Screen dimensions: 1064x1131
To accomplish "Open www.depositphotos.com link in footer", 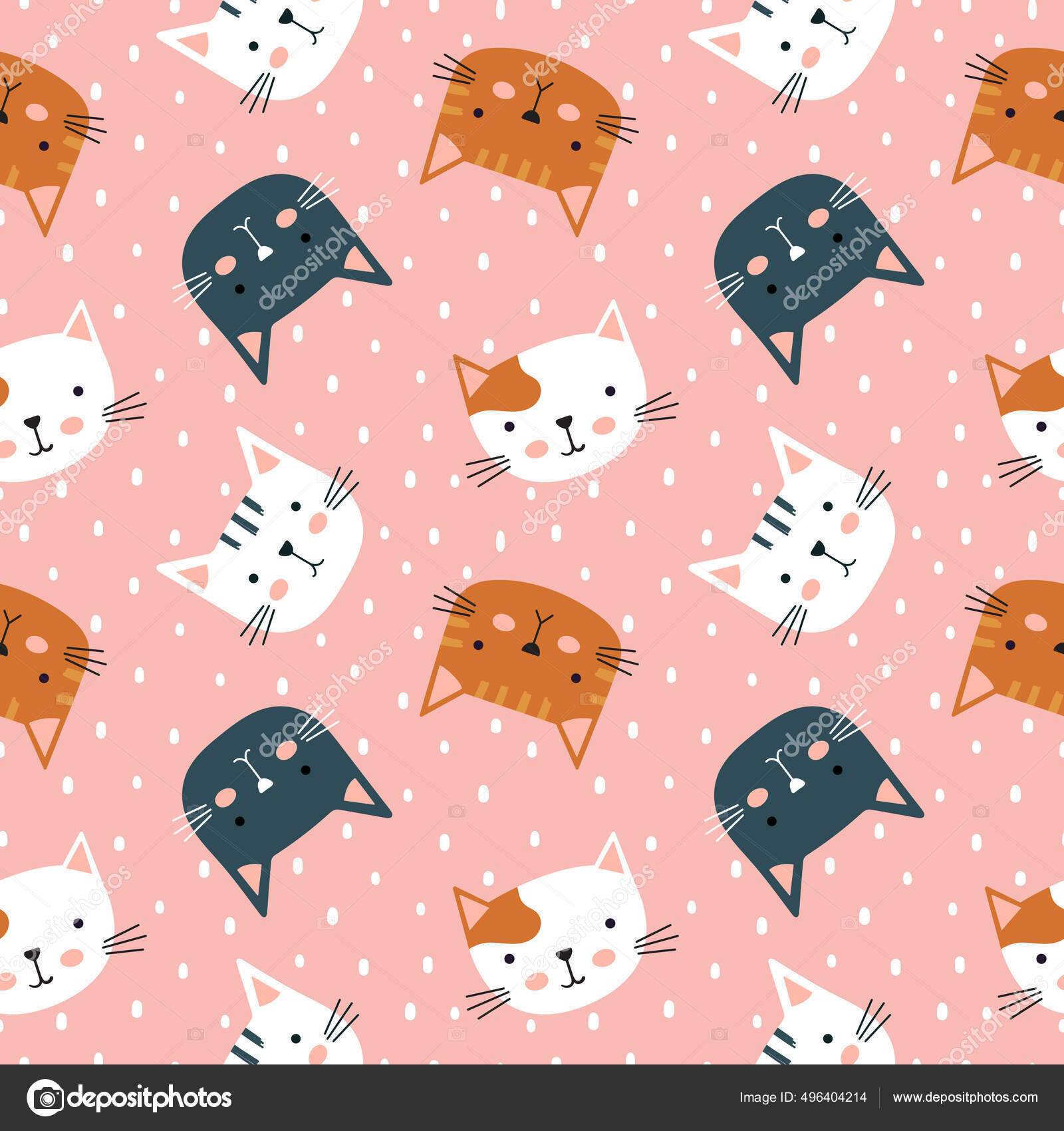I will pos(965,1098).
